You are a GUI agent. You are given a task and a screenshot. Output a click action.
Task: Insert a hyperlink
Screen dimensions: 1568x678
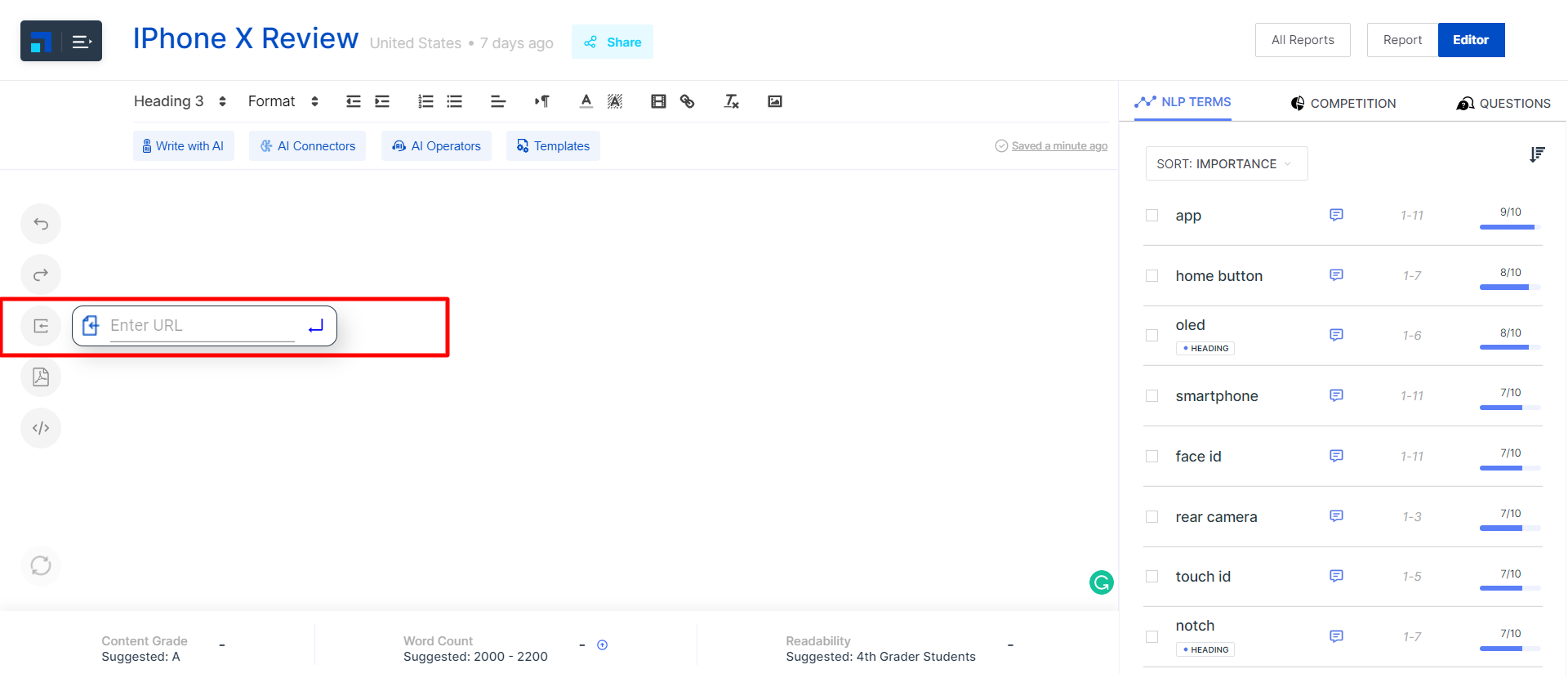tap(688, 101)
